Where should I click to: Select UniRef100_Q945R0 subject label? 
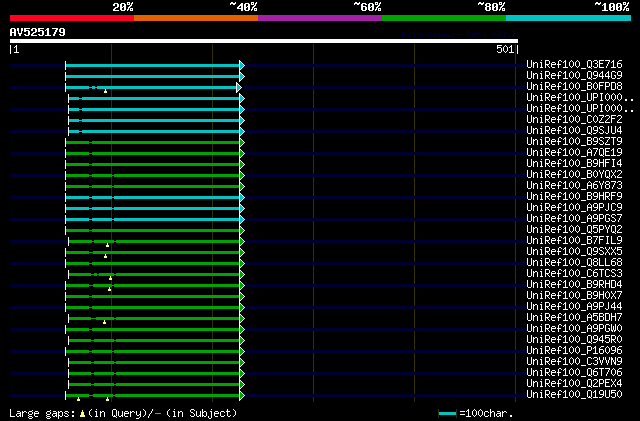pos(574,340)
